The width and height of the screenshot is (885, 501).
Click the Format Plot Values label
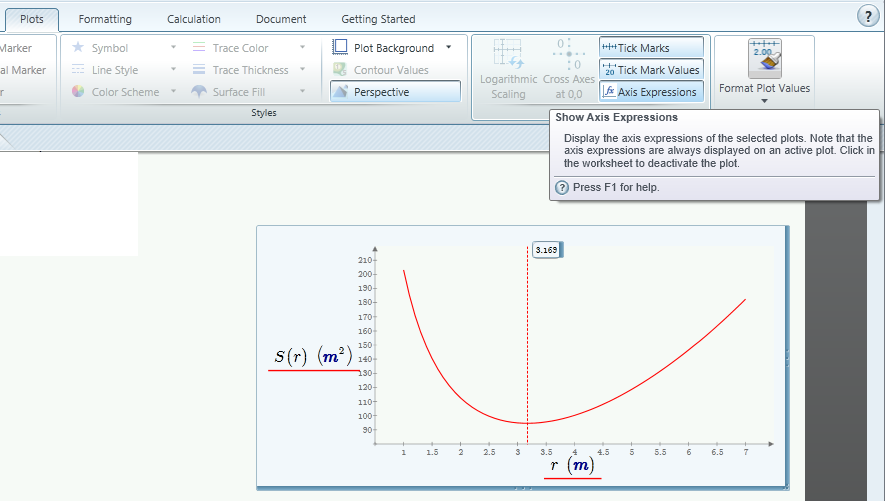(x=764, y=89)
